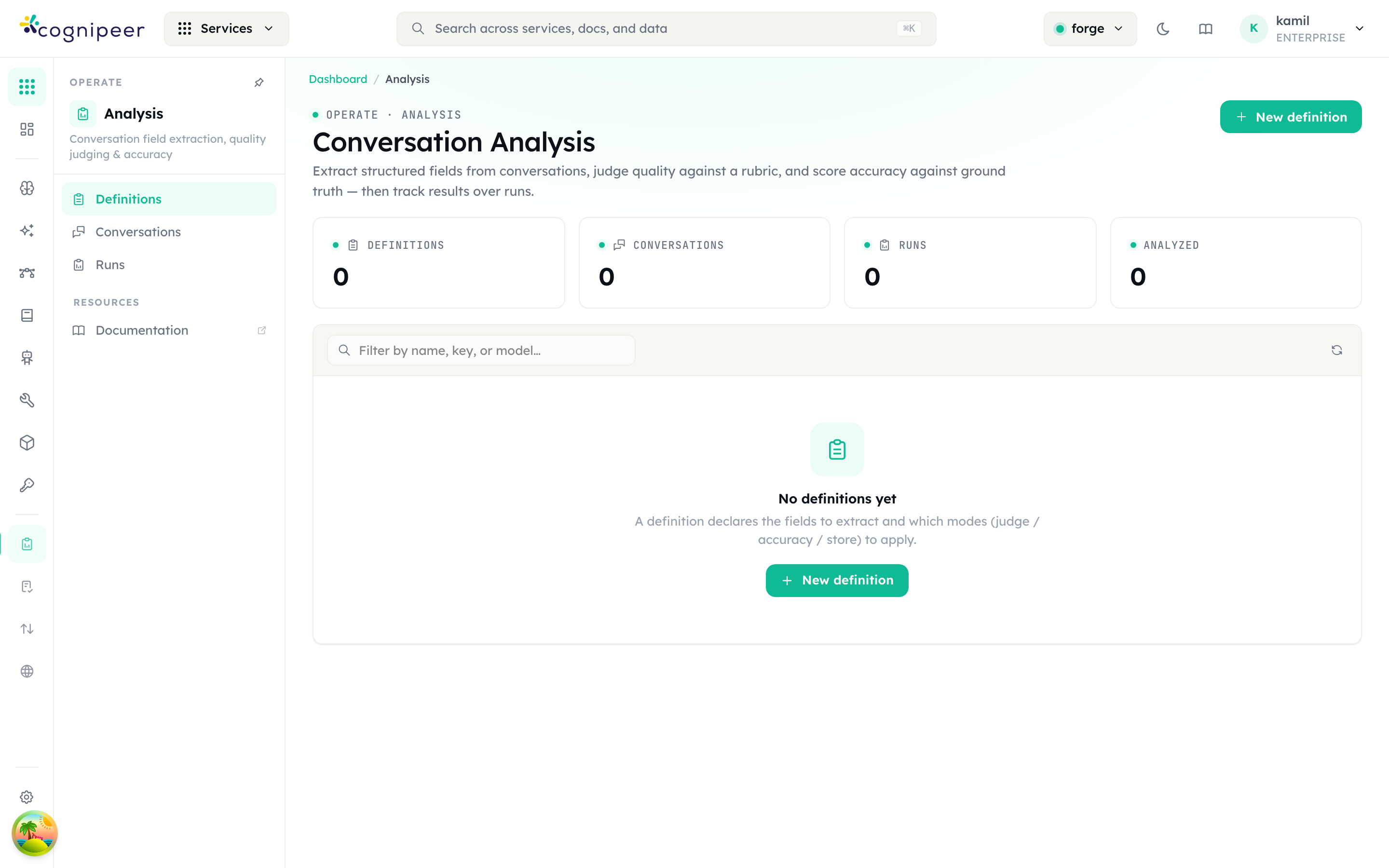Screen dimensions: 1389x868
Task: Click the 'Conversation Analysis' page title
Action: pos(453,142)
